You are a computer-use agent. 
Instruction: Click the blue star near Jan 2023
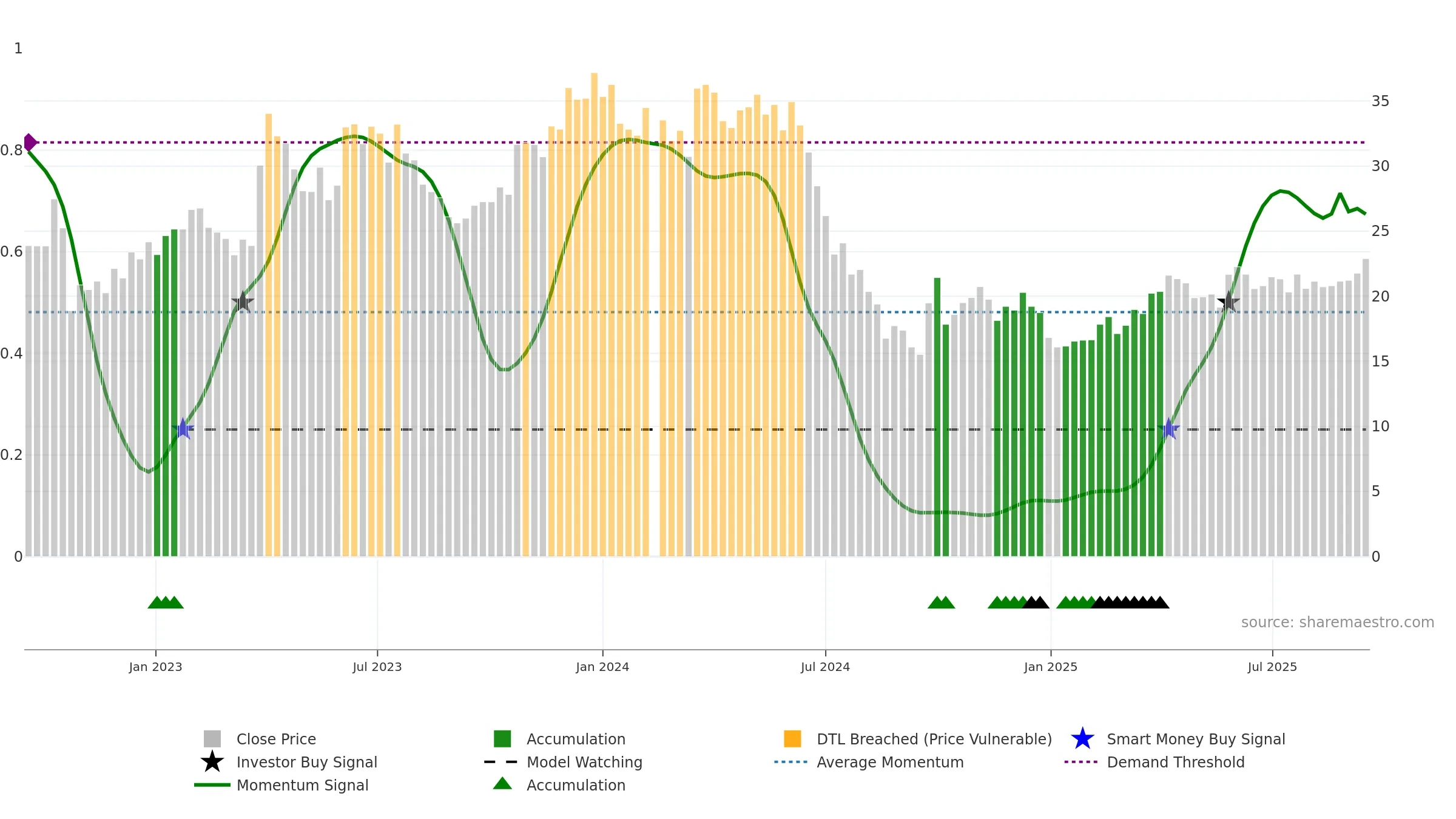point(183,429)
